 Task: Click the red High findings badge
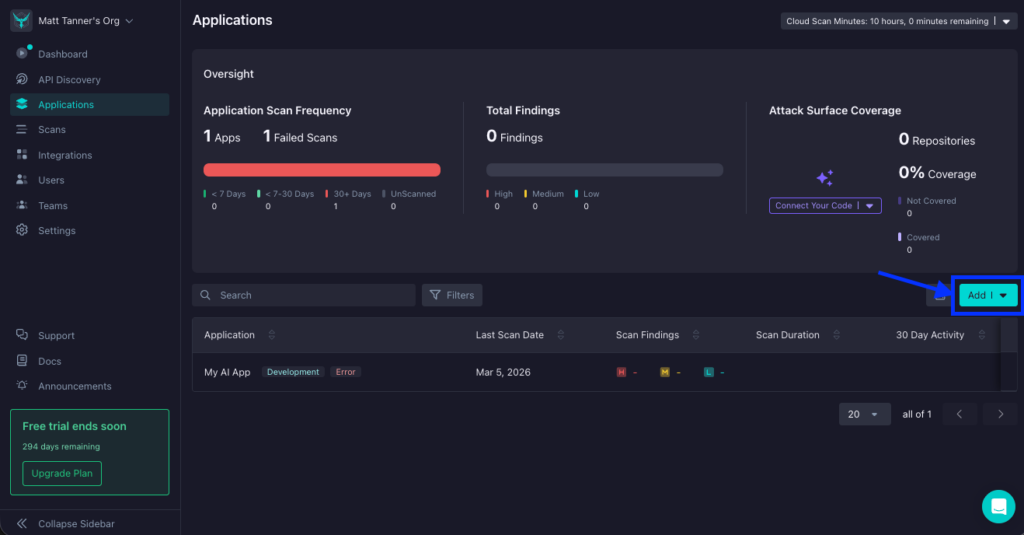pos(621,372)
